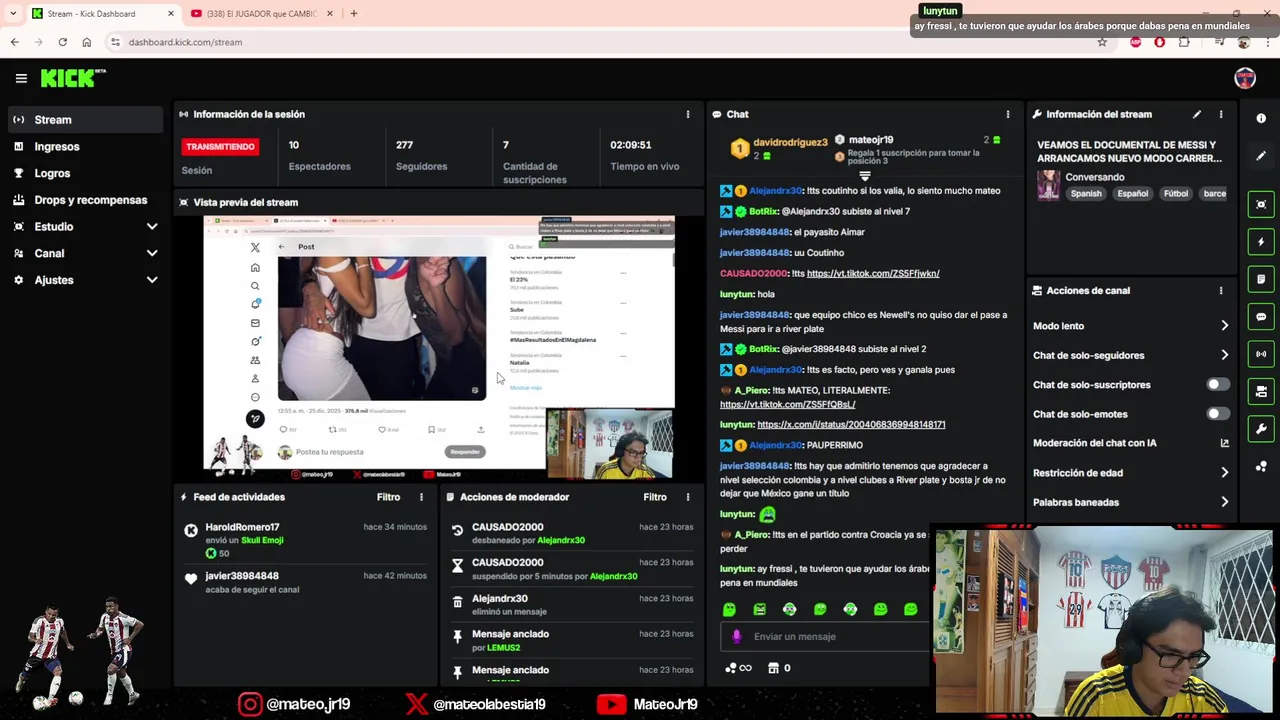Click the microphone icon in the chat input
The width and height of the screenshot is (1280, 720).
coord(737,636)
